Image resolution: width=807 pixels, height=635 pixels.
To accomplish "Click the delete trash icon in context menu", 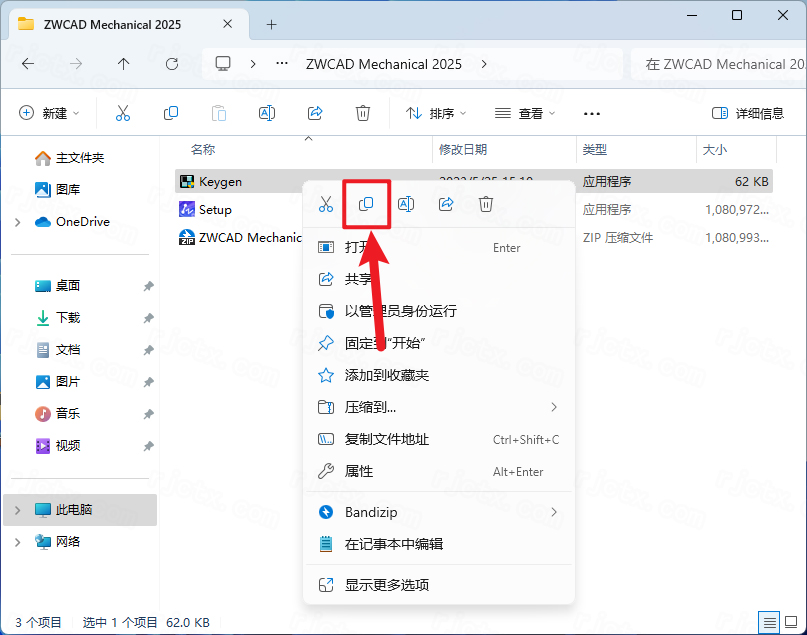I will pos(486,204).
